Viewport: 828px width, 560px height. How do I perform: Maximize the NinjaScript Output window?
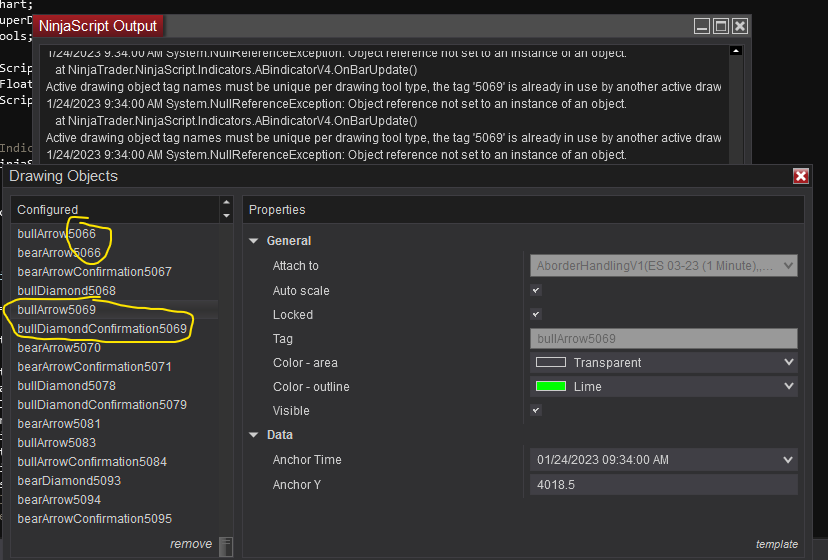(x=721, y=26)
